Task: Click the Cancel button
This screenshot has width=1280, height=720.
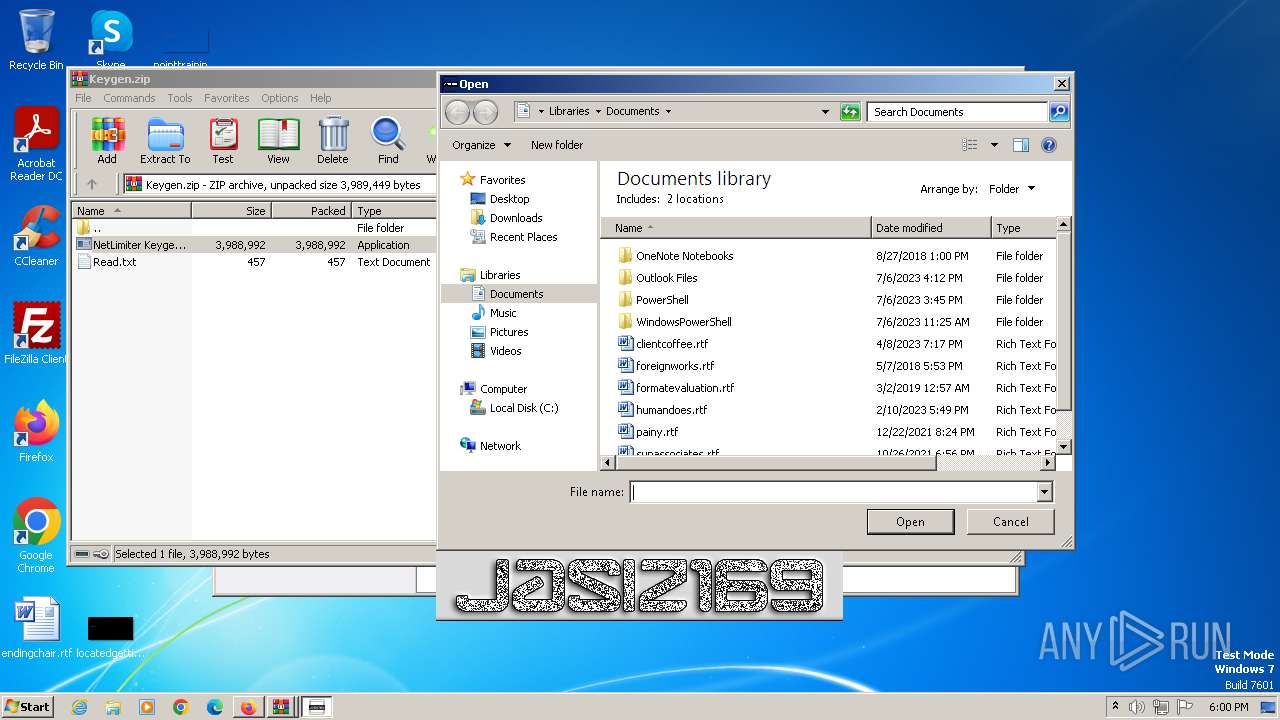Action: [1011, 522]
